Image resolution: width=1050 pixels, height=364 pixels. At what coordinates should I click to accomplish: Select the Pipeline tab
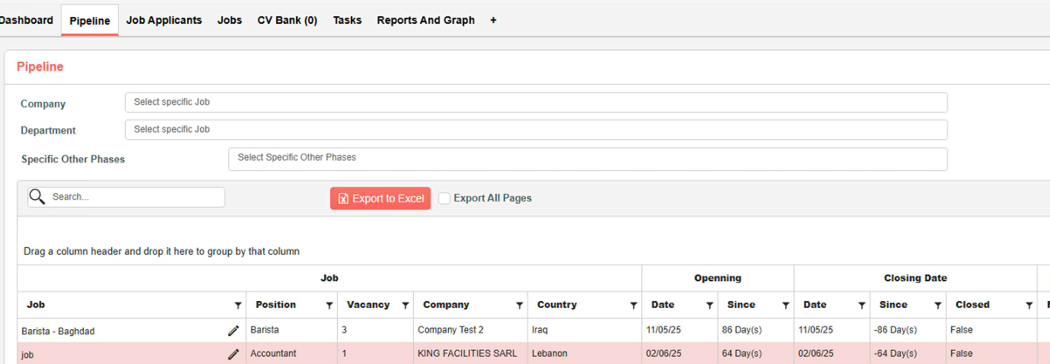pyautogui.click(x=90, y=21)
